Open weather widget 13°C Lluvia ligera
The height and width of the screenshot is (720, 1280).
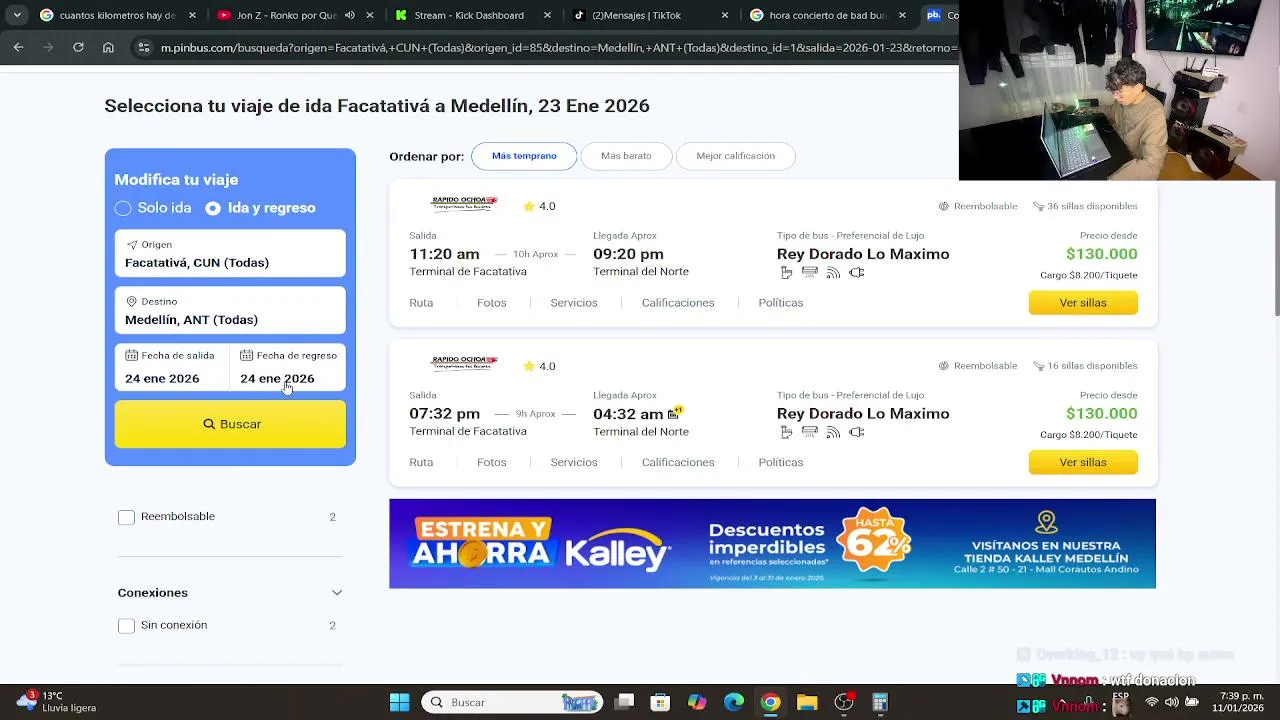pyautogui.click(x=56, y=702)
